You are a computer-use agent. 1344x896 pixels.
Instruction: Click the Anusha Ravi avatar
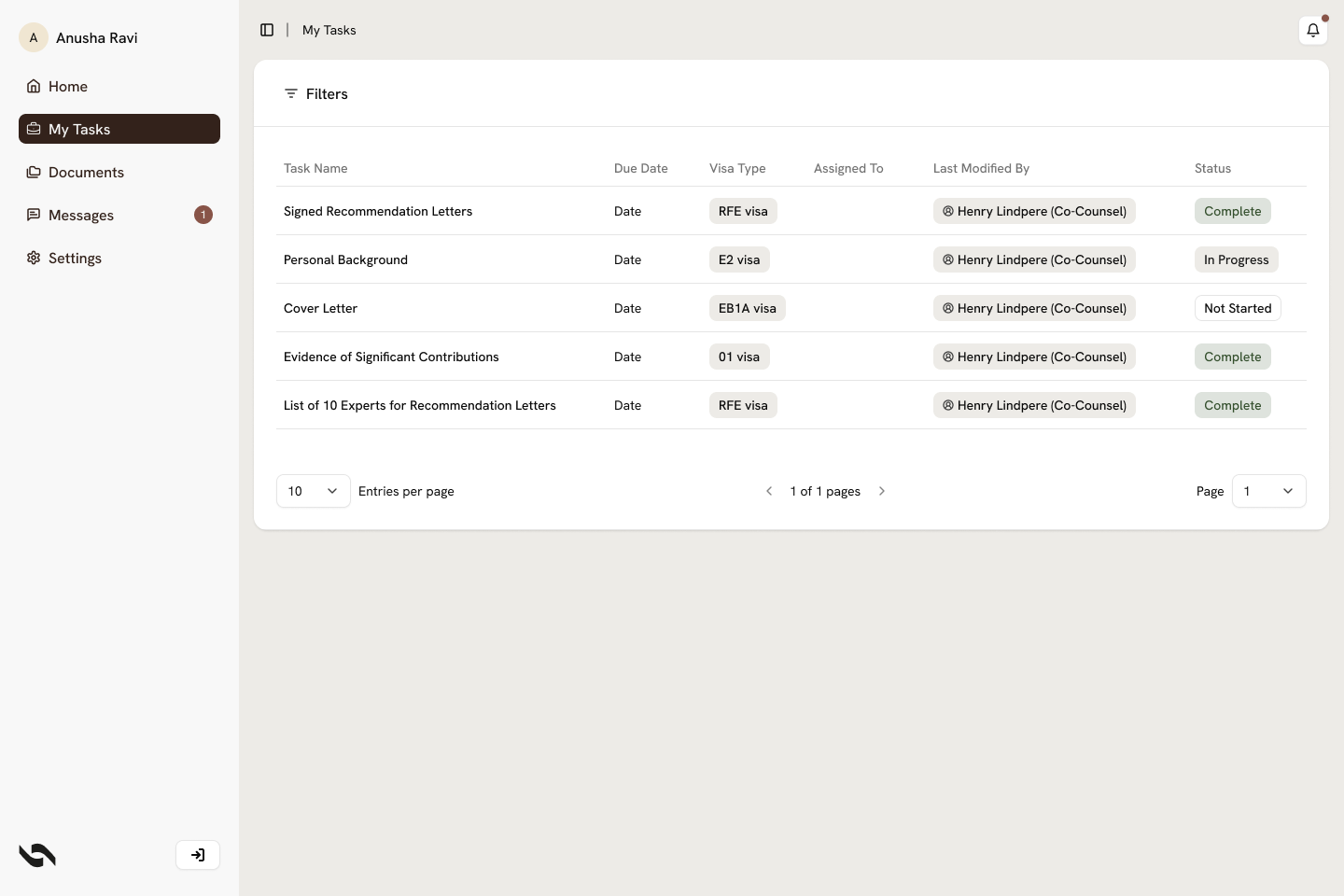34,37
